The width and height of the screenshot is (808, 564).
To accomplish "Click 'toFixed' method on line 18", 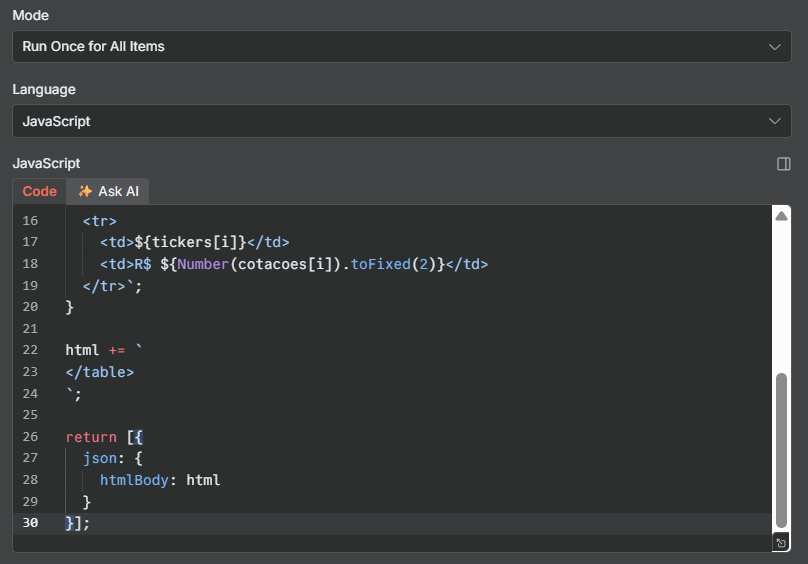I will tap(381, 264).
